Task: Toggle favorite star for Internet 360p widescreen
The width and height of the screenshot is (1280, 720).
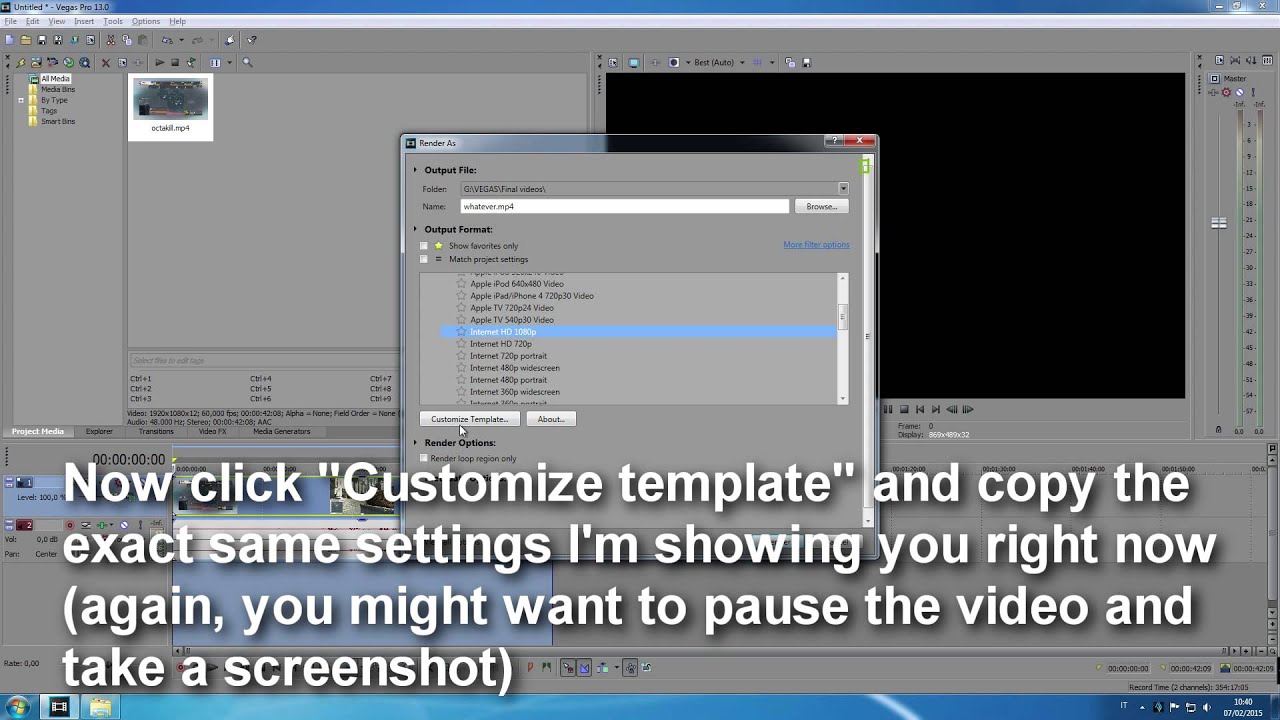Action: coord(461,392)
